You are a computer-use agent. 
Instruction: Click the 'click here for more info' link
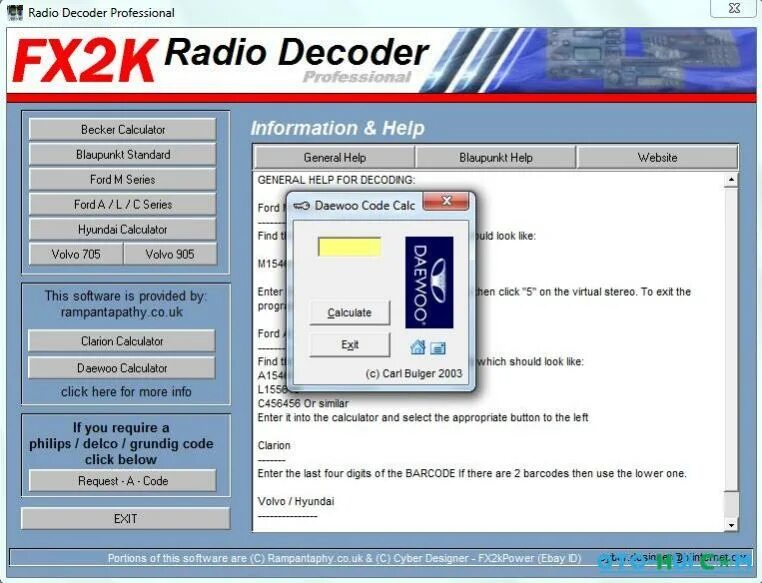click(126, 392)
